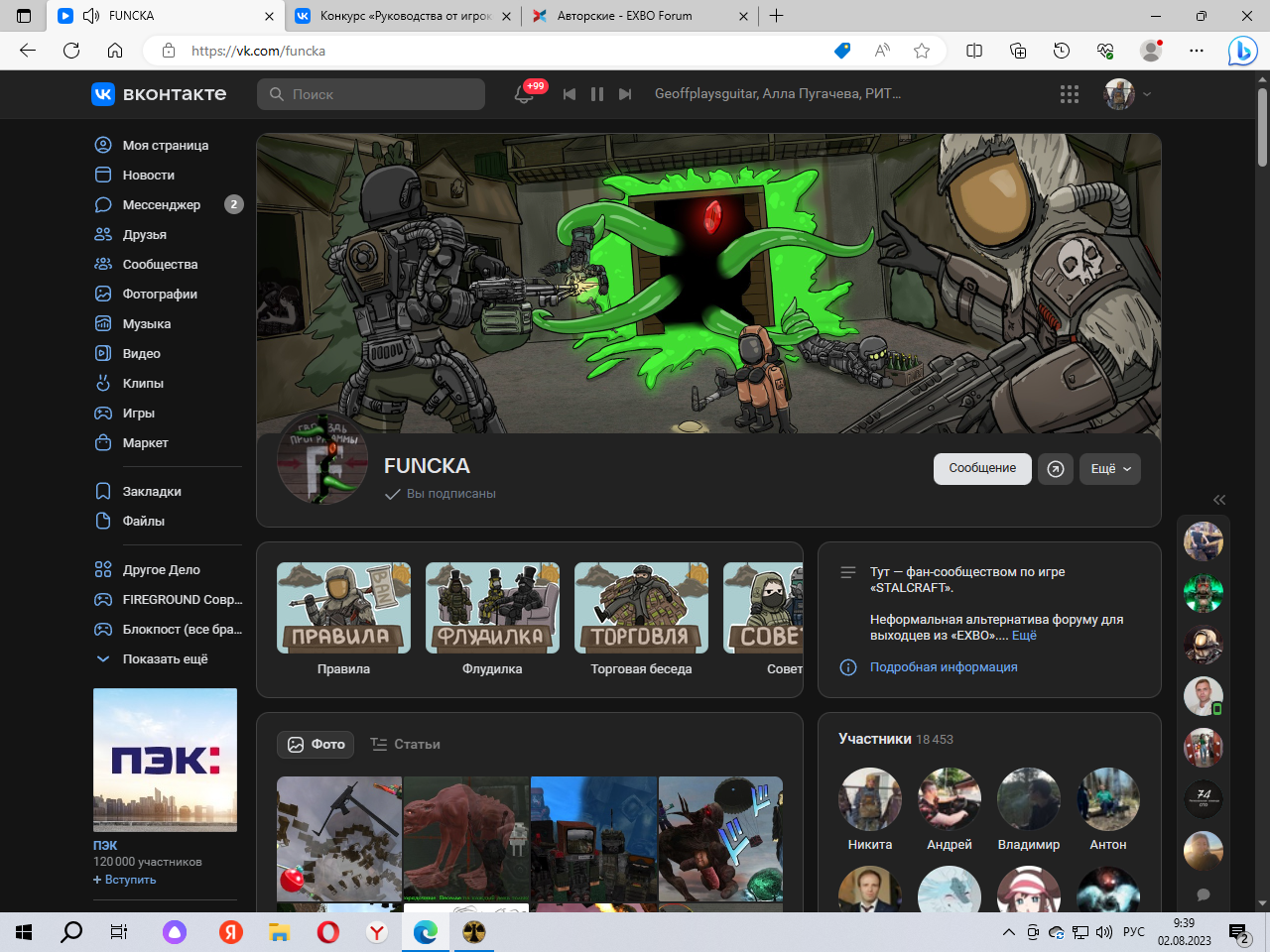This screenshot has width=1270, height=952.
Task: Expand the description with the Ещё link
Action: [x=1024, y=636]
